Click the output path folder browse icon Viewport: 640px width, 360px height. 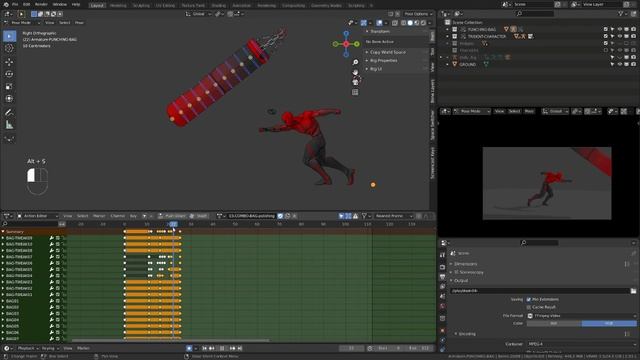tap(633, 291)
